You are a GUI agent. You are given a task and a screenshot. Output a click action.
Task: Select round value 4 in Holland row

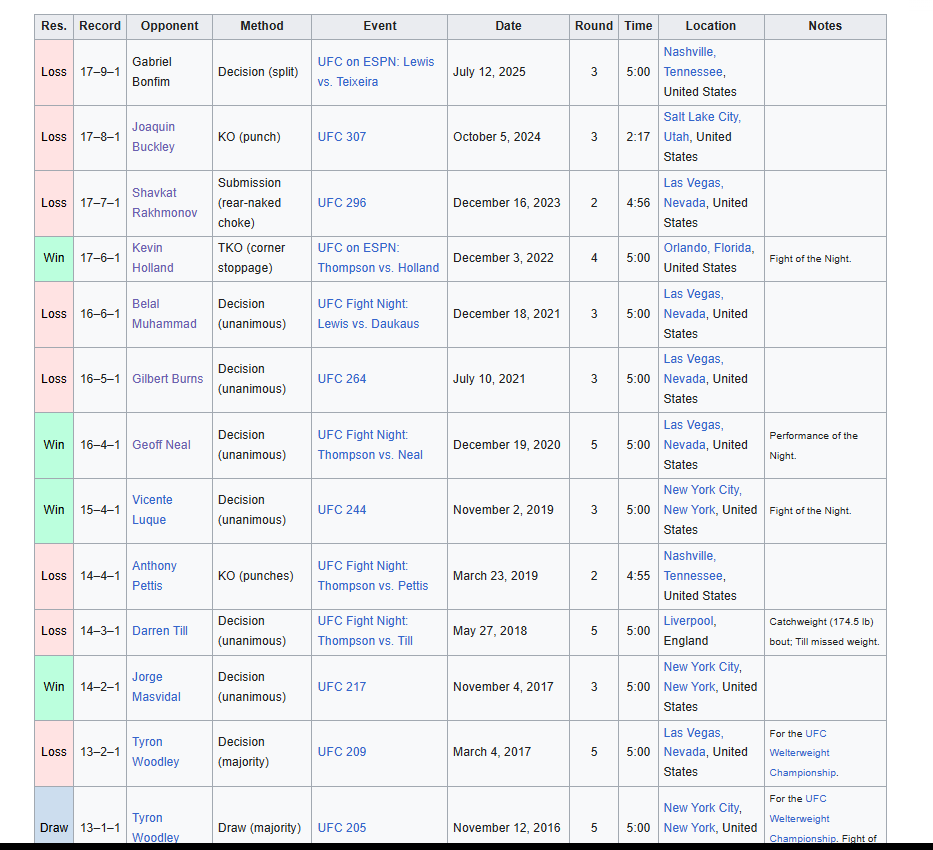coord(594,258)
